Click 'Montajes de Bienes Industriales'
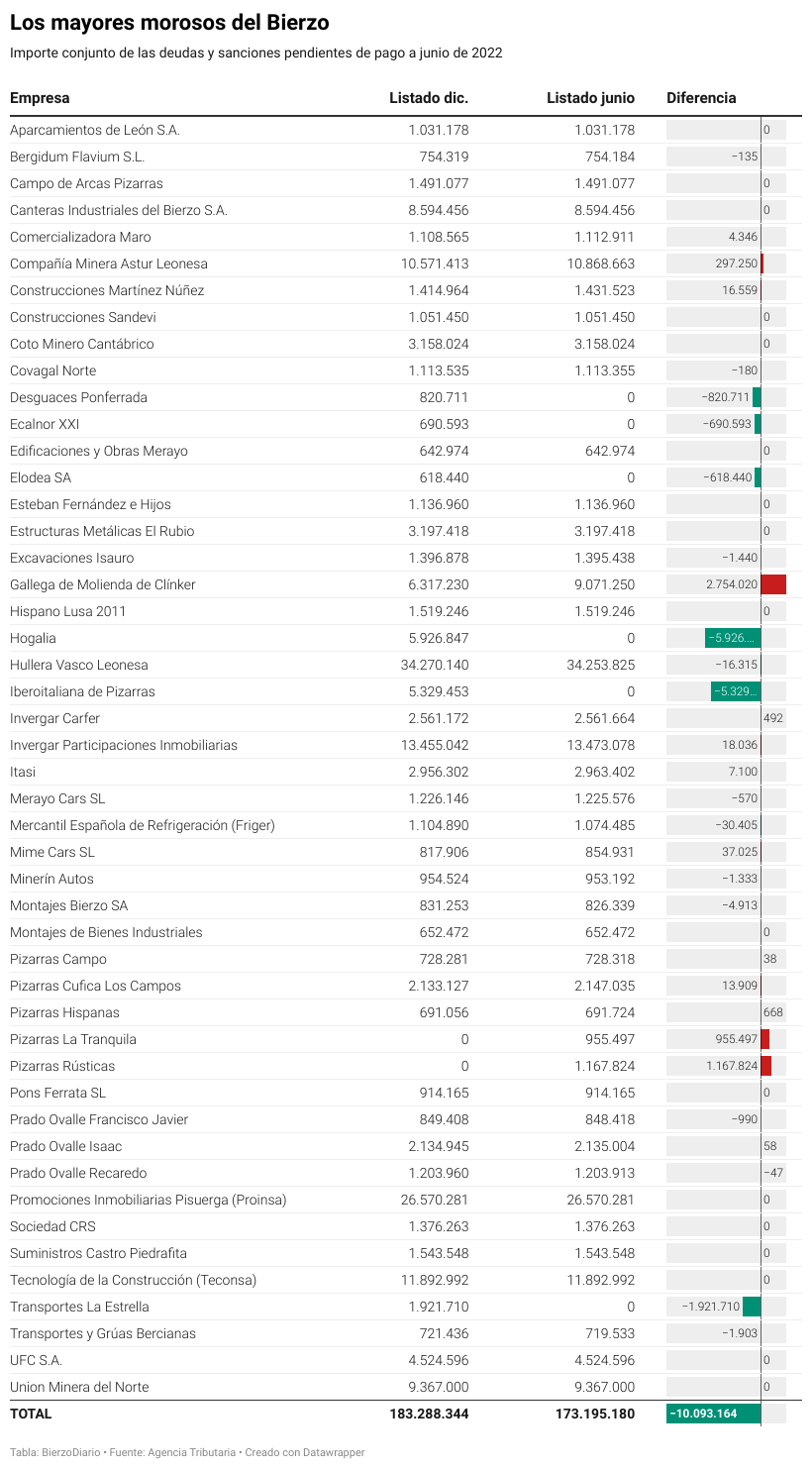 click(106, 932)
